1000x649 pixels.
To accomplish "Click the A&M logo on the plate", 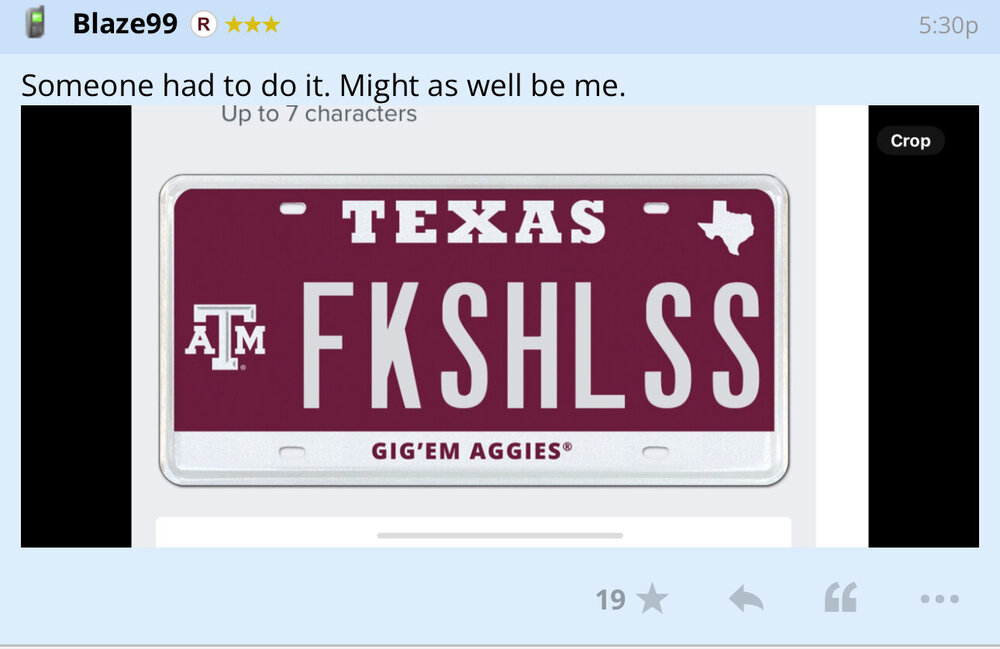I will (x=225, y=336).
